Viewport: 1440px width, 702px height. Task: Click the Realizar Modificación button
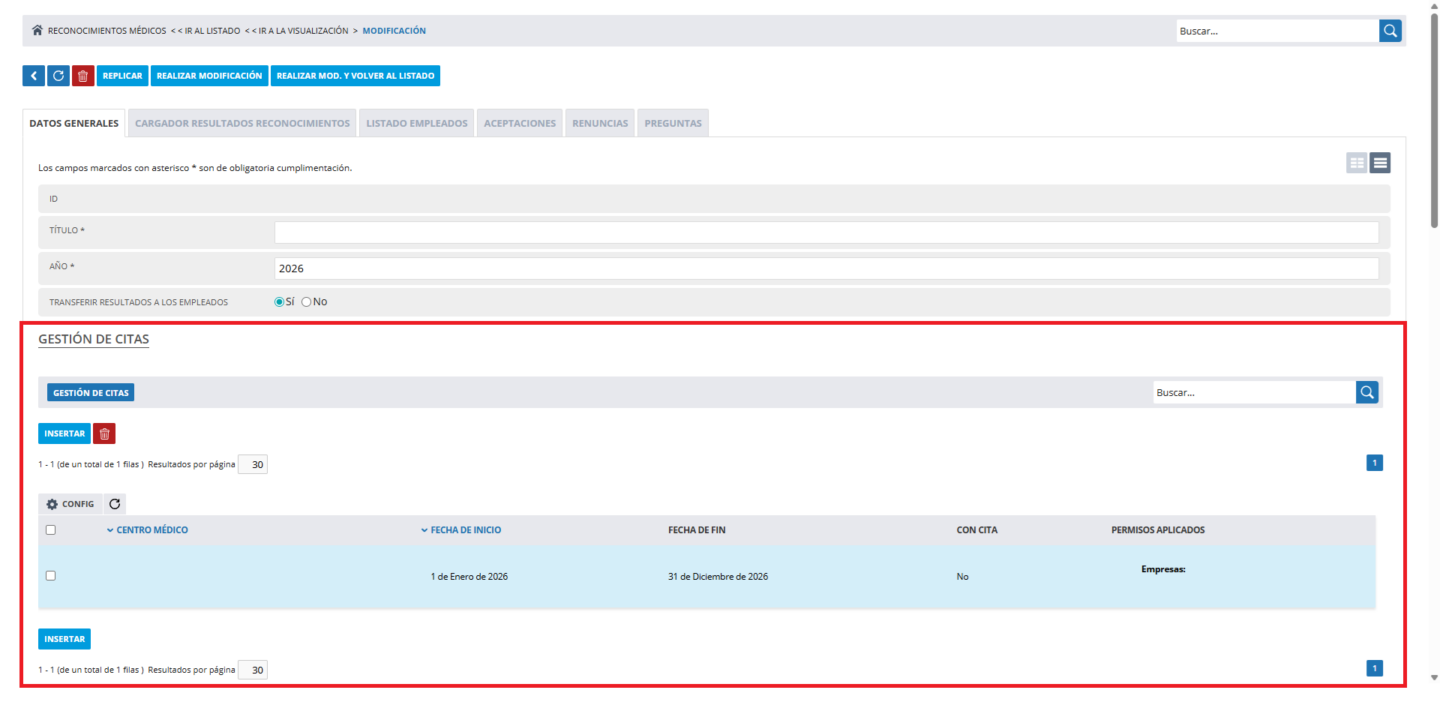[x=209, y=76]
